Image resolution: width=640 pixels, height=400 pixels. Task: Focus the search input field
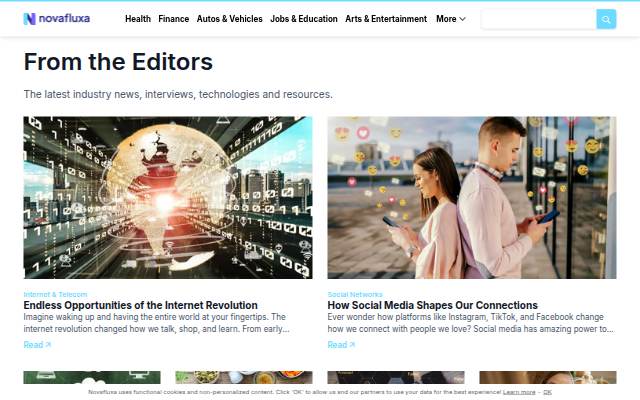click(539, 19)
